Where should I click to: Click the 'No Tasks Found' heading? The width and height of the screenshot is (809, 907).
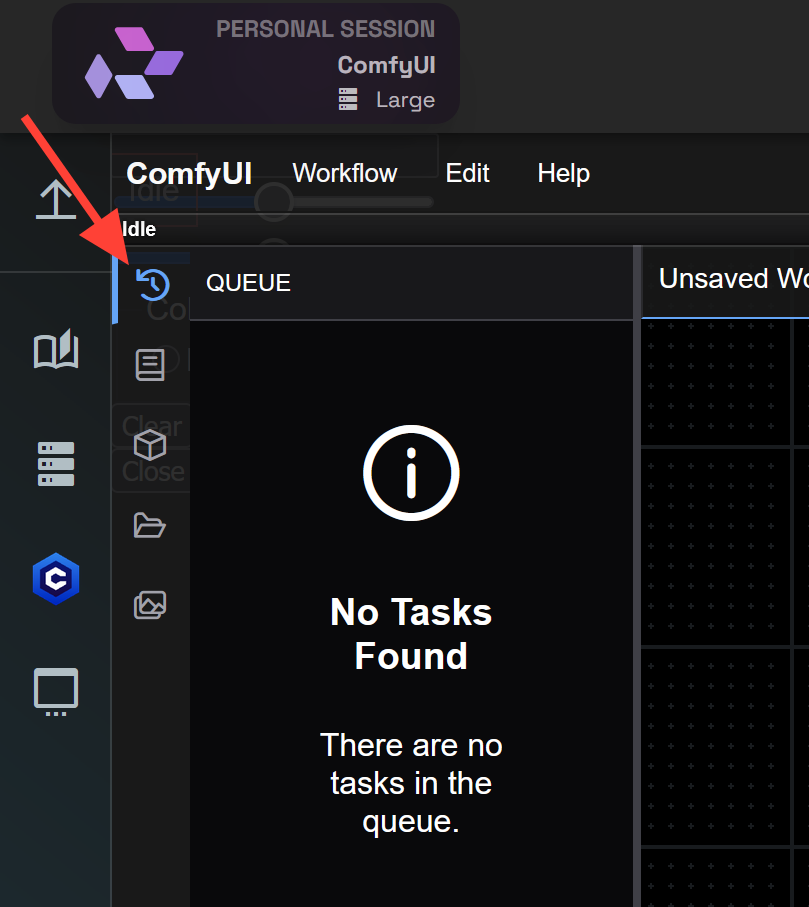pos(411,633)
